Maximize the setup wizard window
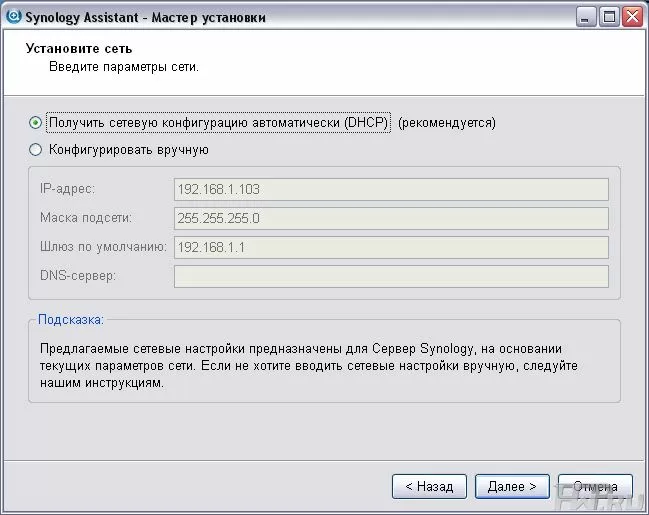649x515 pixels. (609, 17)
